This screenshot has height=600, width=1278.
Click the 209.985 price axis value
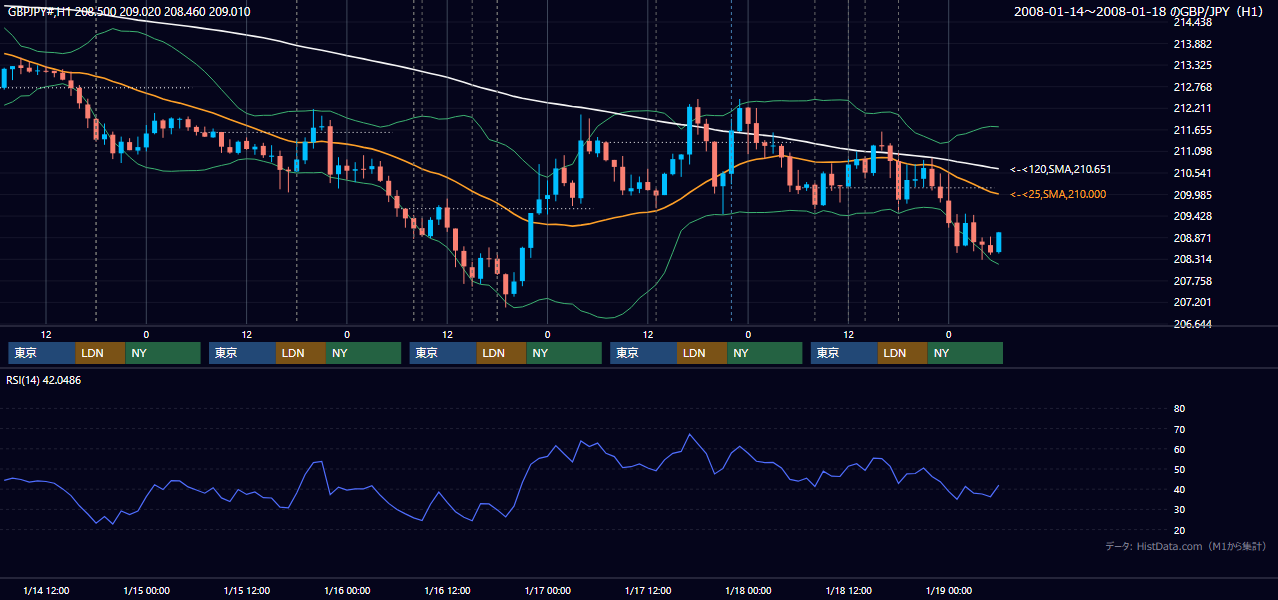pos(1192,195)
